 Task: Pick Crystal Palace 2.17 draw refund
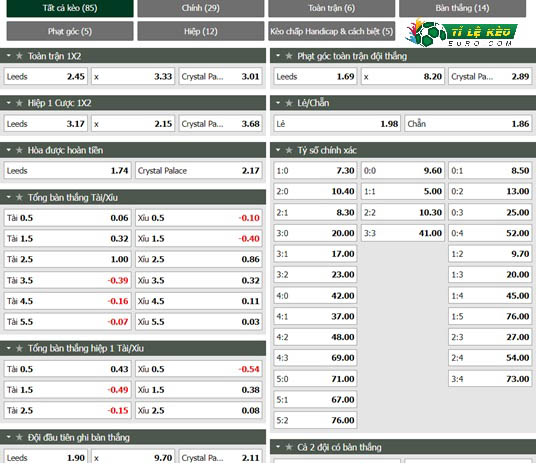pyautogui.click(x=199, y=170)
